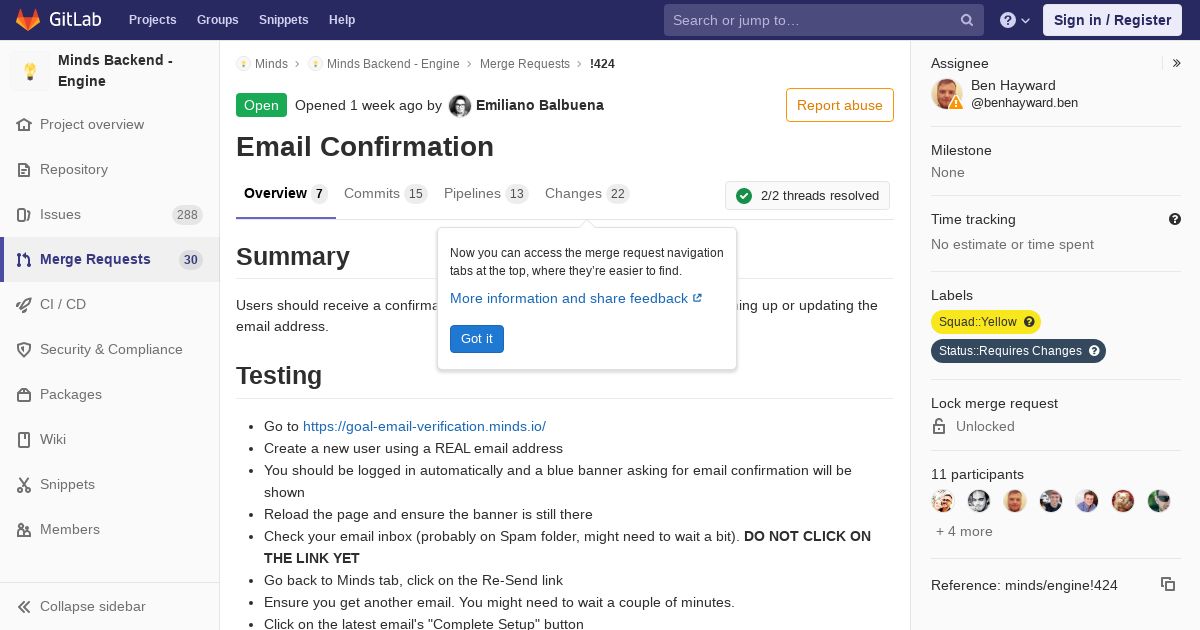This screenshot has width=1200, height=630.
Task: Copy the merge request reference icon
Action: [x=1167, y=584]
